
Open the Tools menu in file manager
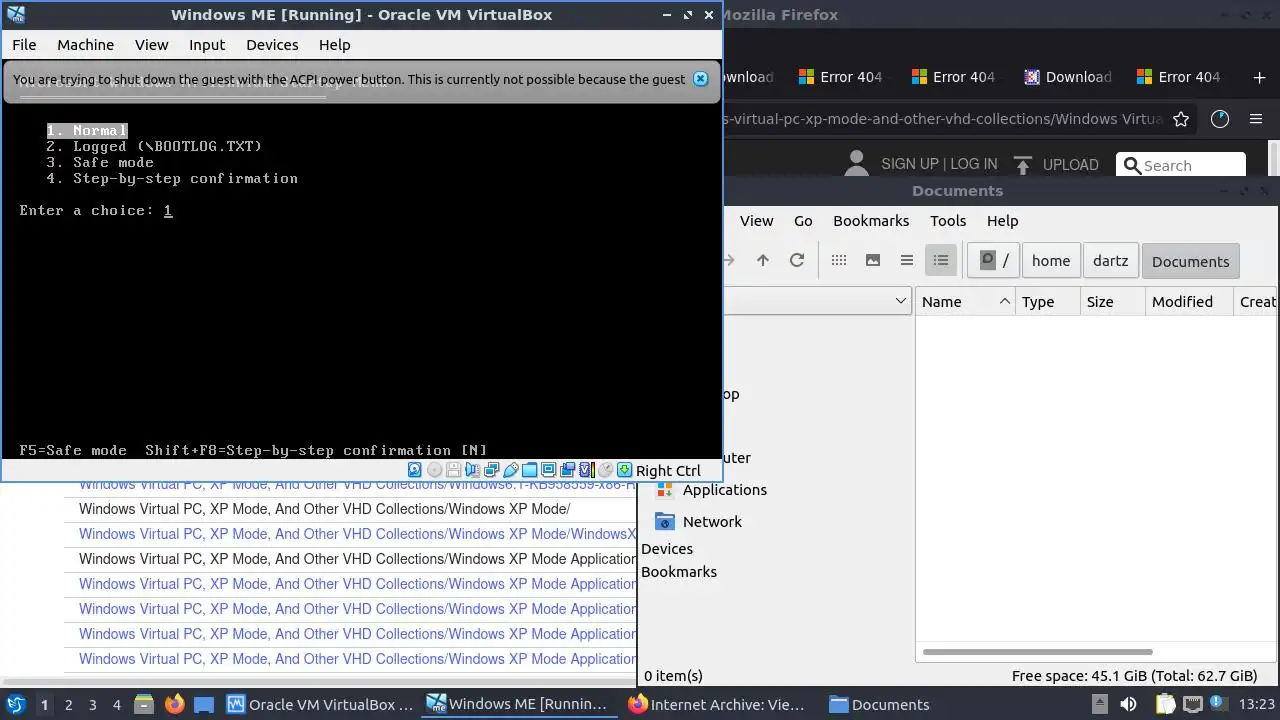coord(948,221)
